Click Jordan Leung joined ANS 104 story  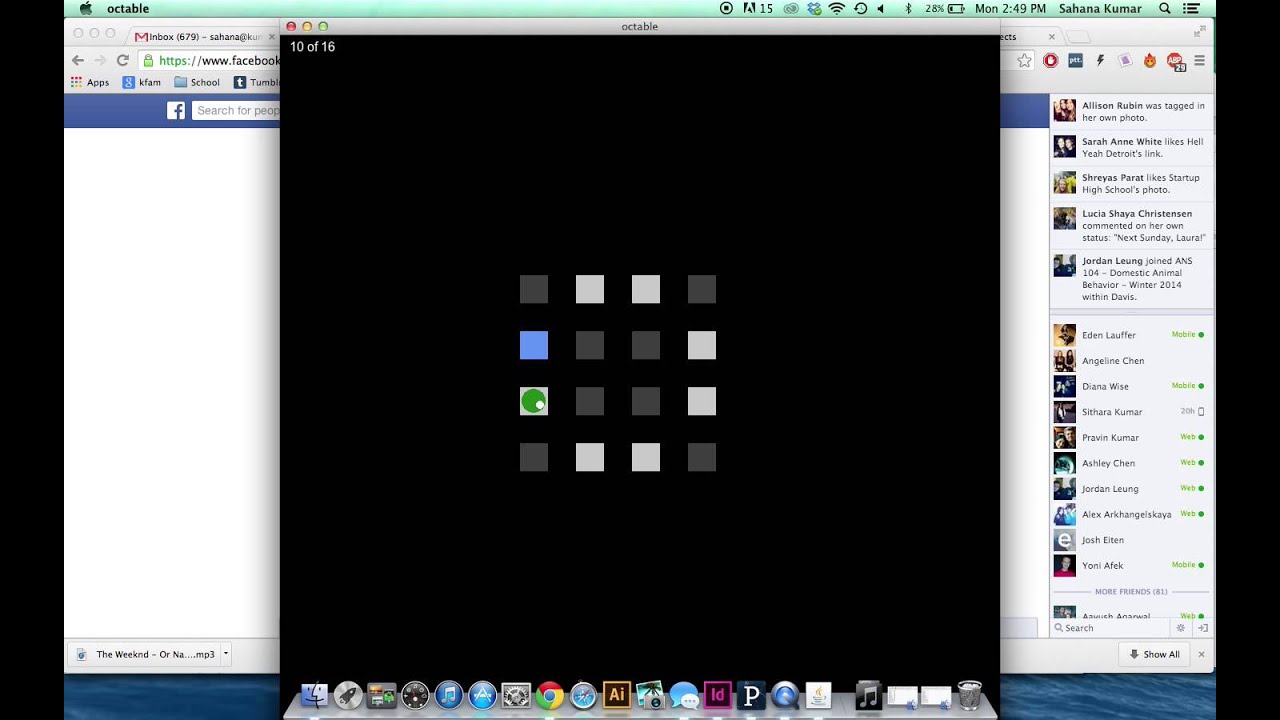tap(1130, 279)
